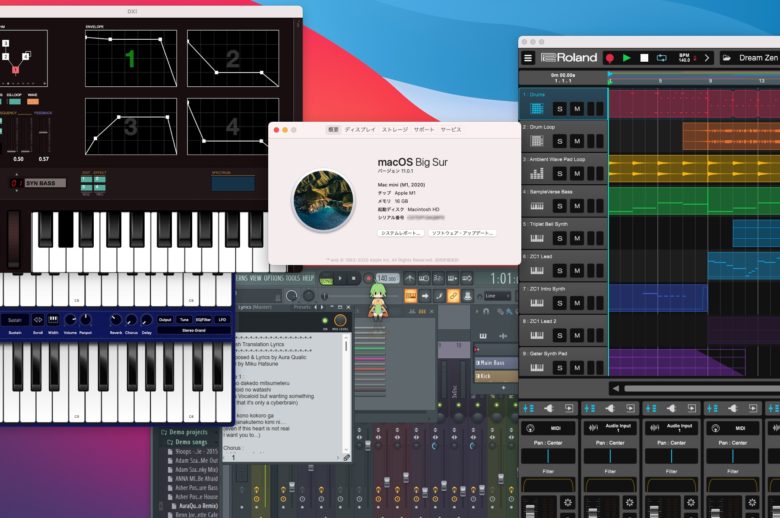The height and width of the screenshot is (518, 780).
Task: Open the Line snap dropdown in FL Studio
Action: 496,296
